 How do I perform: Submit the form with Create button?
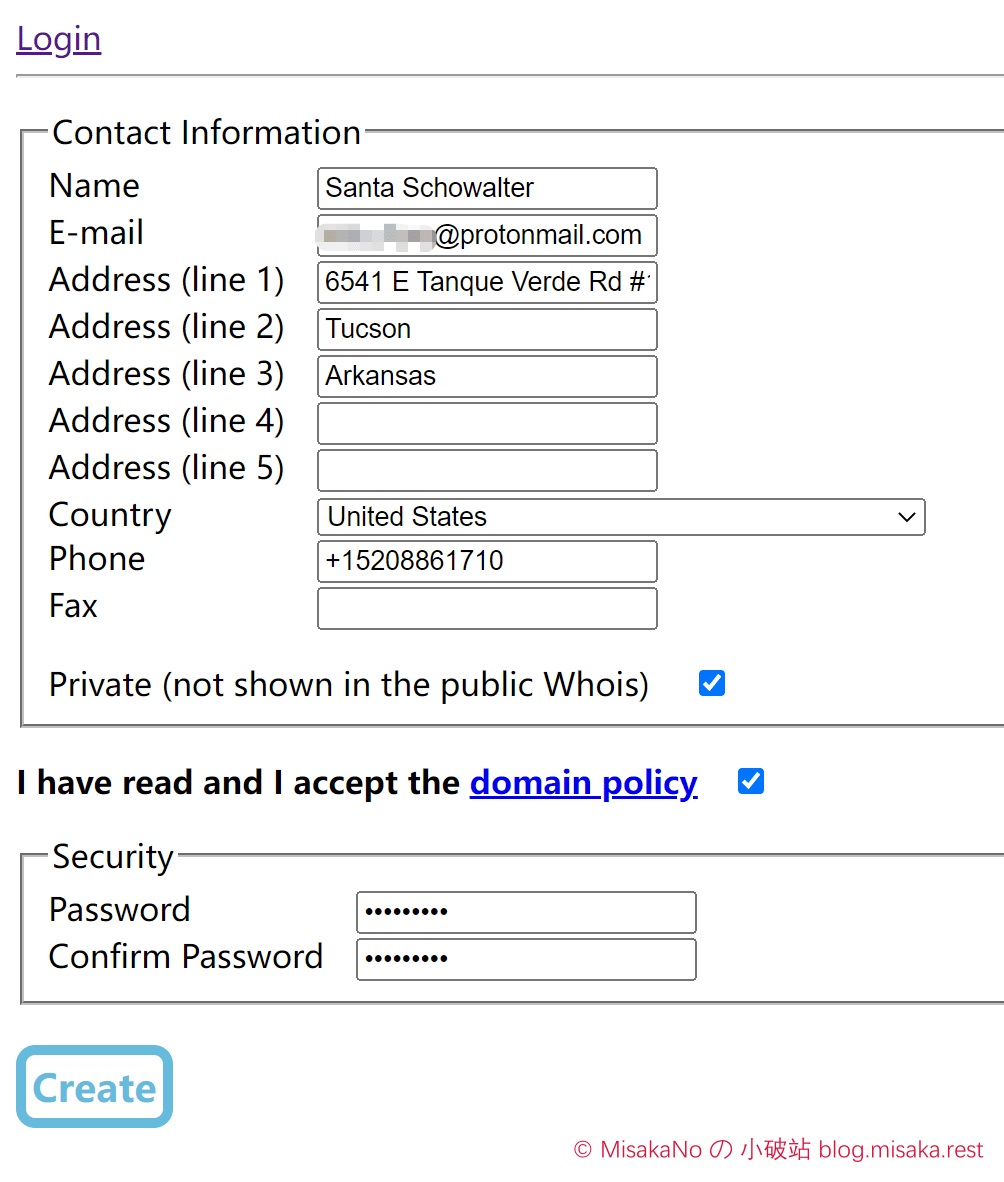click(94, 1086)
